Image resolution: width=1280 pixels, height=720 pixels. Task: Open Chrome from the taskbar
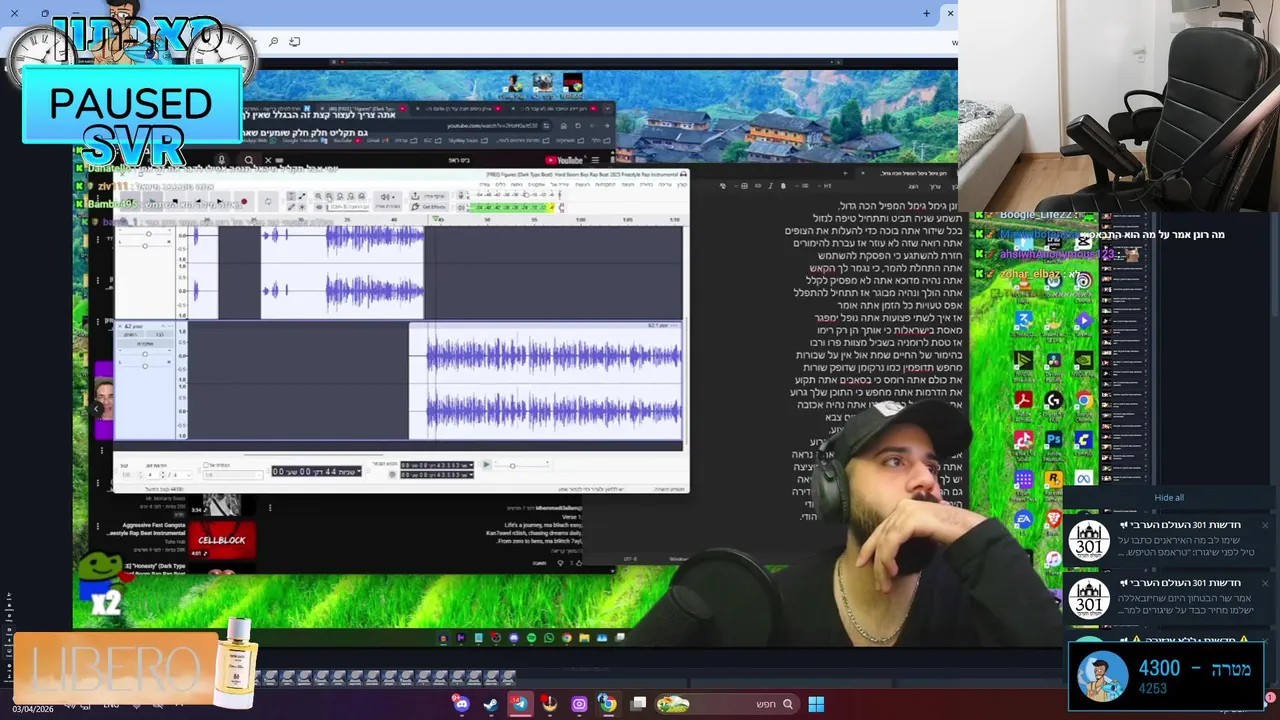[607, 704]
